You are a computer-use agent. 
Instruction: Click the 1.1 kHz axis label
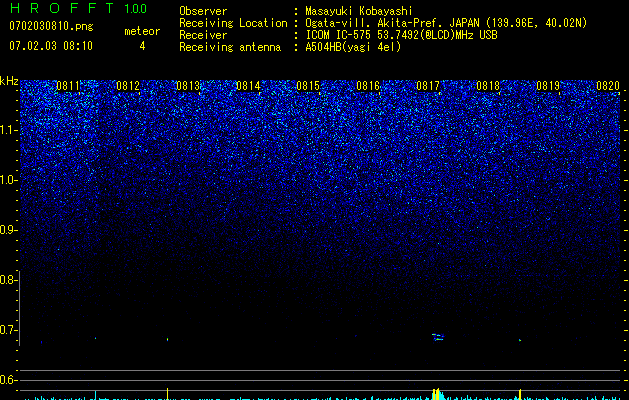(x=8, y=130)
